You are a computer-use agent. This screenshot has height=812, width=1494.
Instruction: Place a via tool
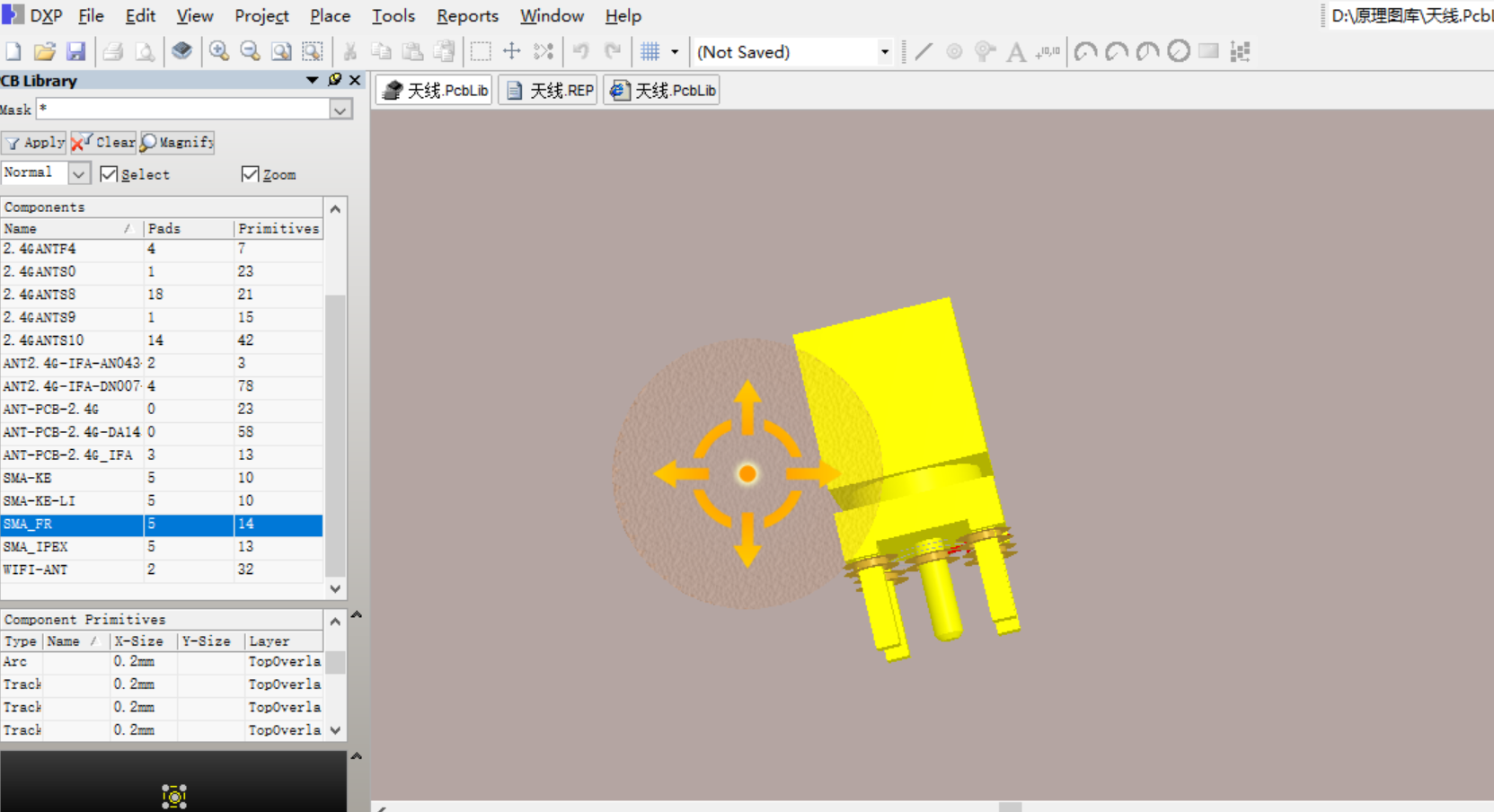tap(985, 51)
